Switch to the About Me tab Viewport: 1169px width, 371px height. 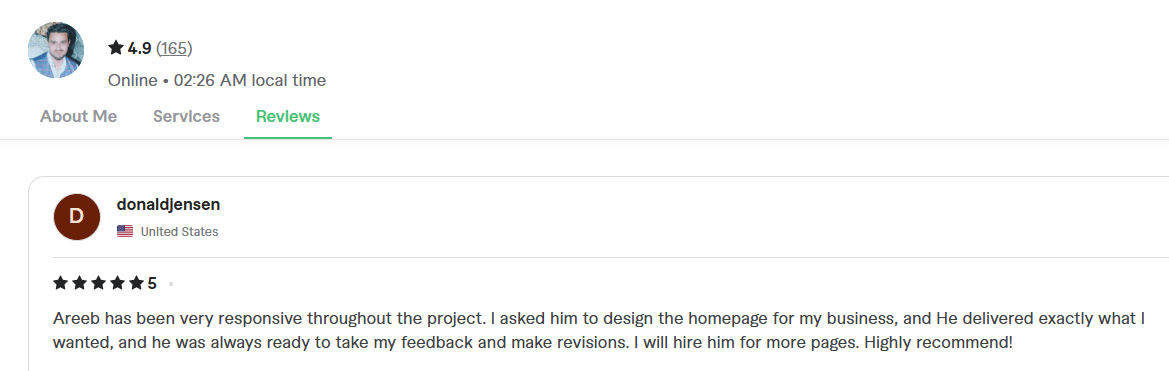[78, 116]
